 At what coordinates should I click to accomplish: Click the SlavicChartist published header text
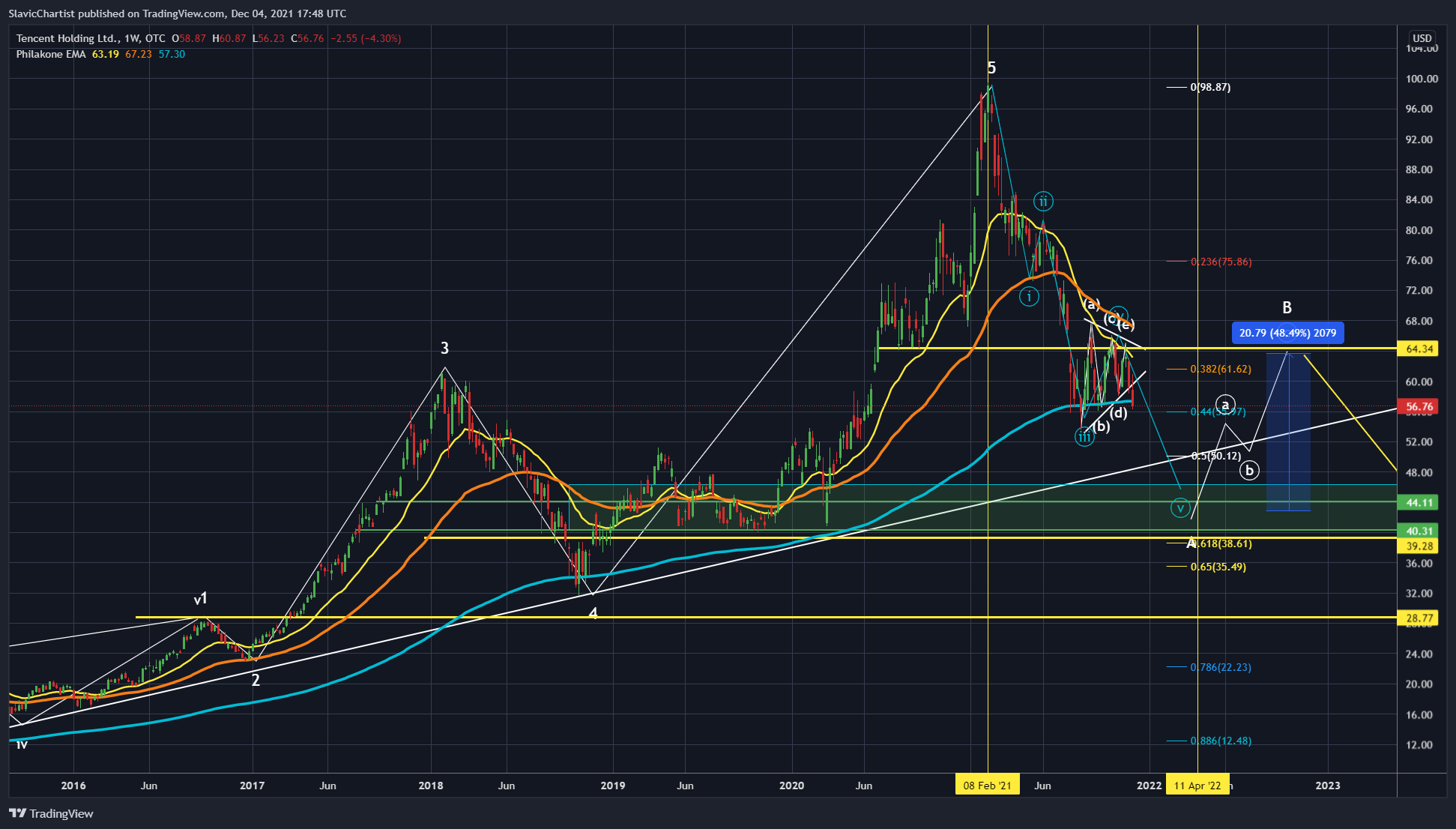pyautogui.click(x=178, y=13)
